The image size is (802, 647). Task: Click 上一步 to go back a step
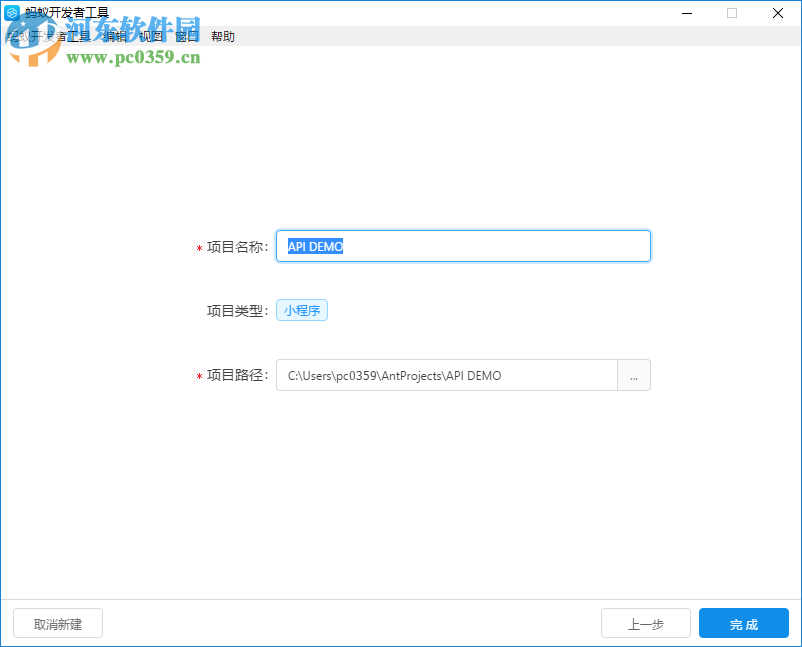click(645, 622)
